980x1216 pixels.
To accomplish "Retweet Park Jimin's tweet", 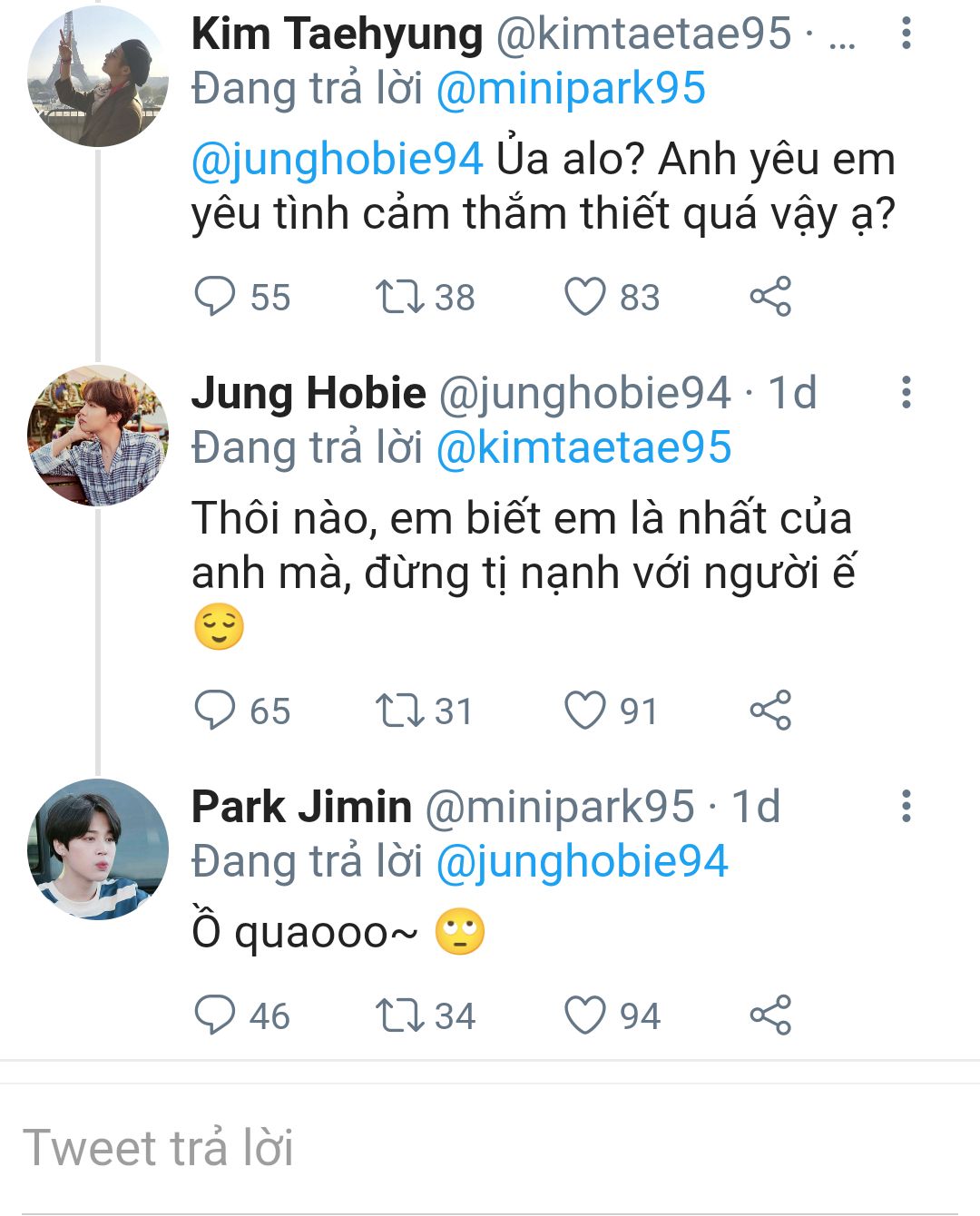I will (x=400, y=1015).
